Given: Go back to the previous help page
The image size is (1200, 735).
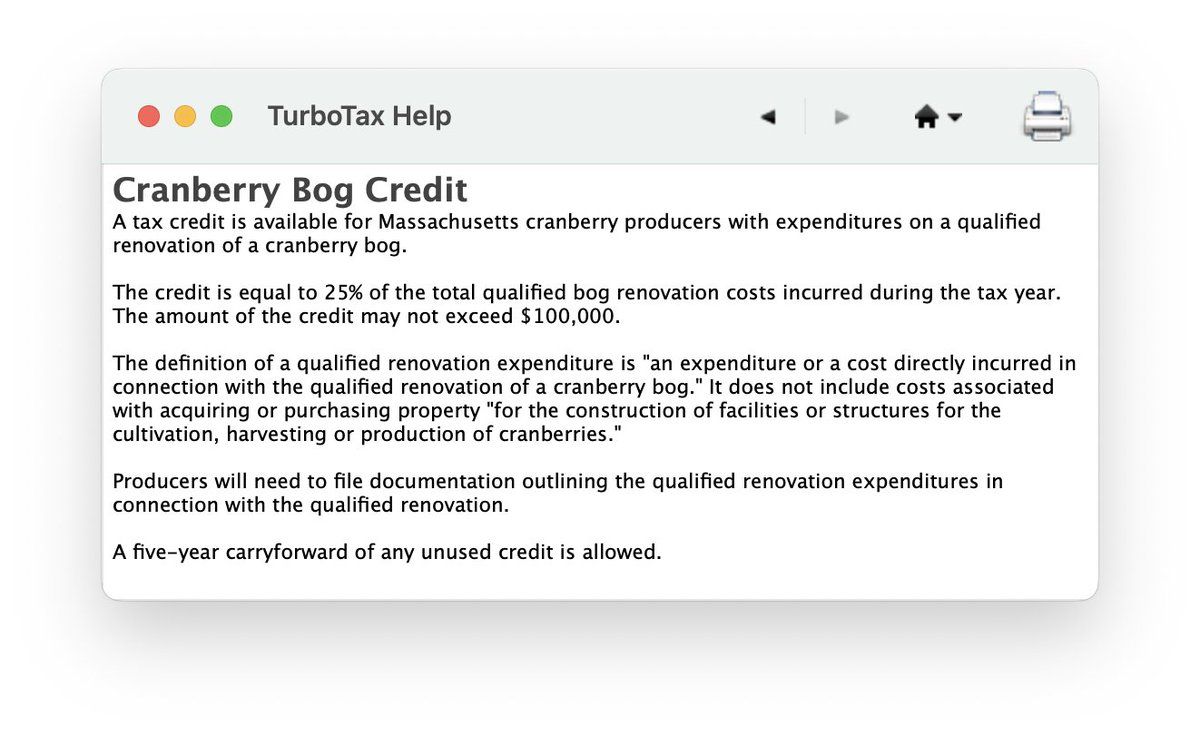Looking at the screenshot, I should pos(768,117).
